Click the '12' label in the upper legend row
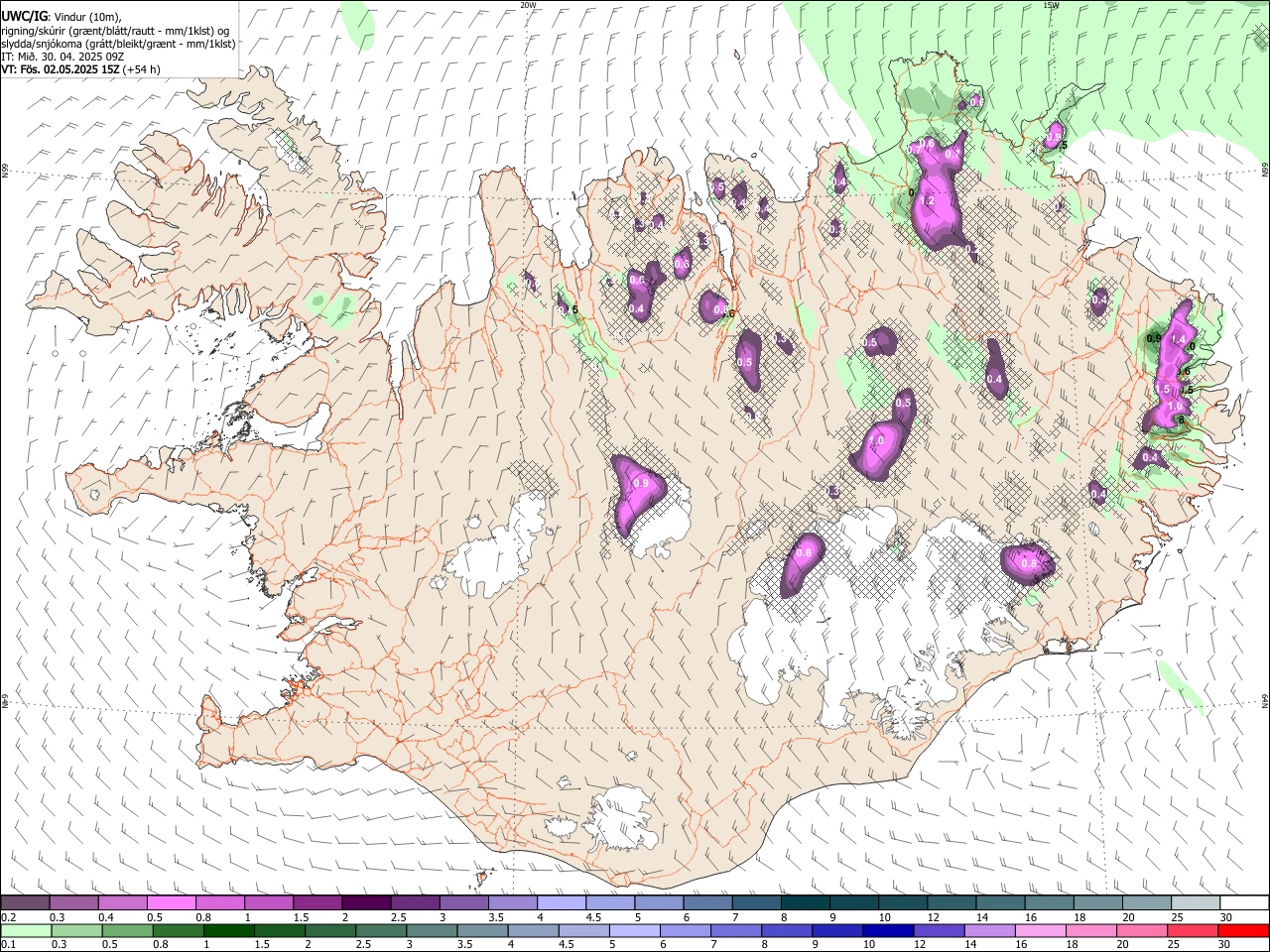This screenshot has width=1270, height=952. (x=933, y=917)
